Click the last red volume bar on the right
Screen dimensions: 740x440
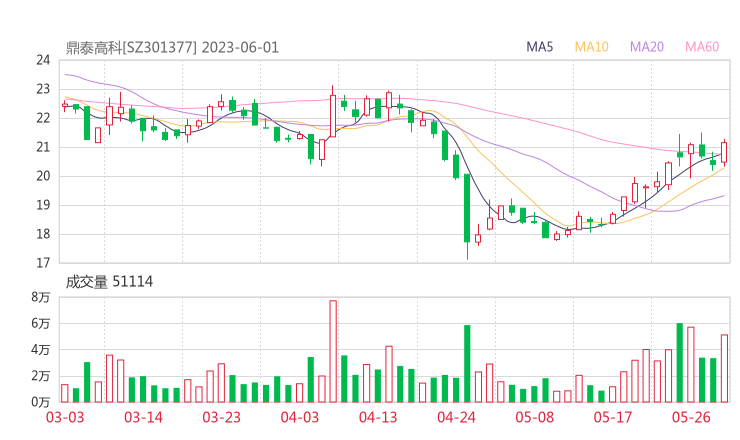coord(724,368)
